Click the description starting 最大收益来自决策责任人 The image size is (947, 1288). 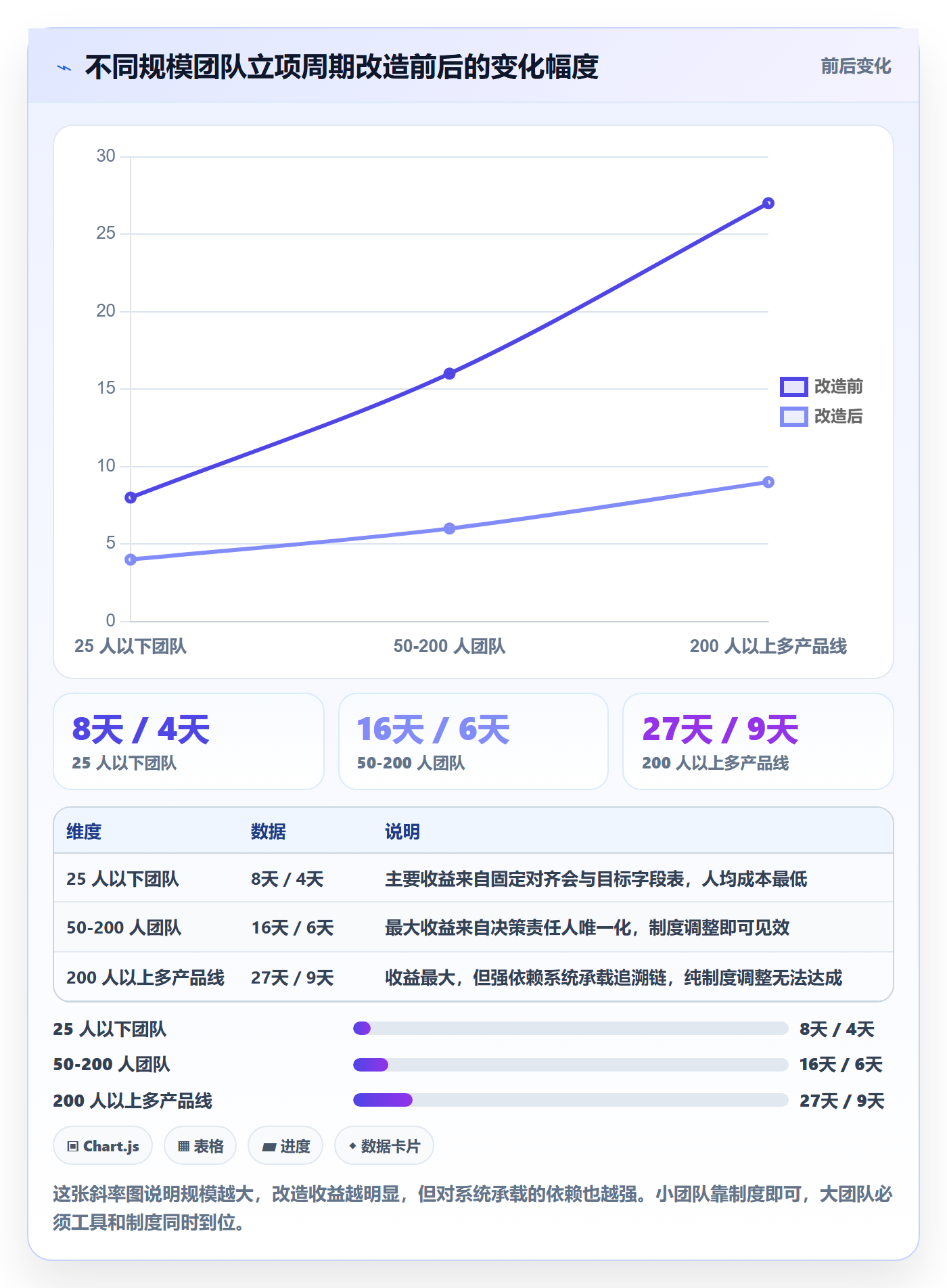(587, 927)
